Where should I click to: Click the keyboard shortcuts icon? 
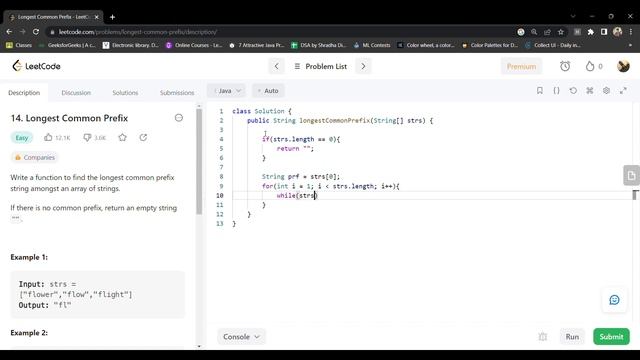590,91
